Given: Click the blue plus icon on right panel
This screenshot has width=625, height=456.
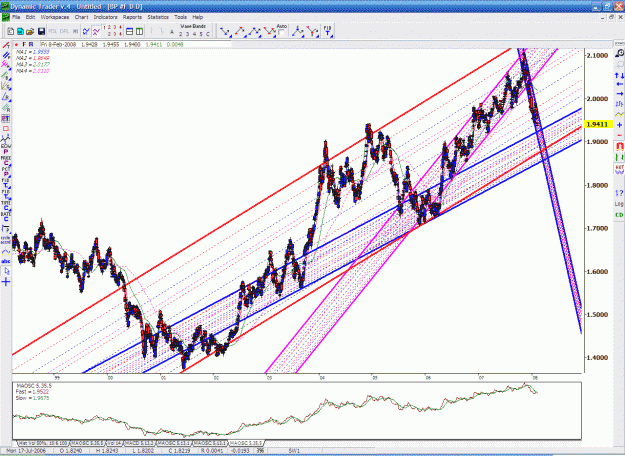Looking at the screenshot, I should click(x=619, y=125).
